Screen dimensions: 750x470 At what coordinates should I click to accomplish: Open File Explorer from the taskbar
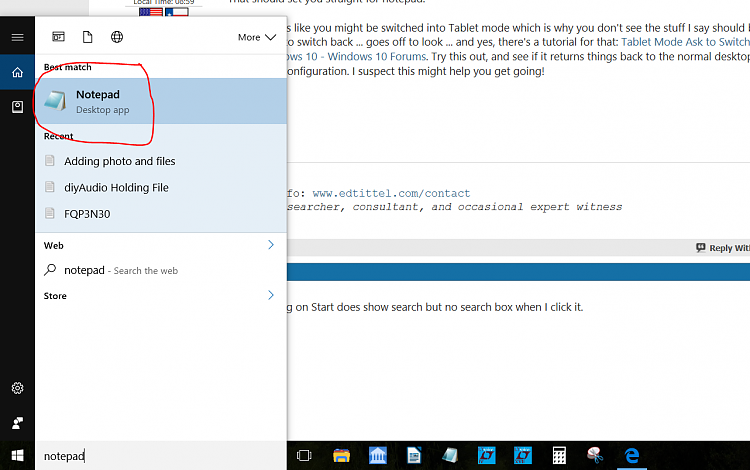coord(342,456)
